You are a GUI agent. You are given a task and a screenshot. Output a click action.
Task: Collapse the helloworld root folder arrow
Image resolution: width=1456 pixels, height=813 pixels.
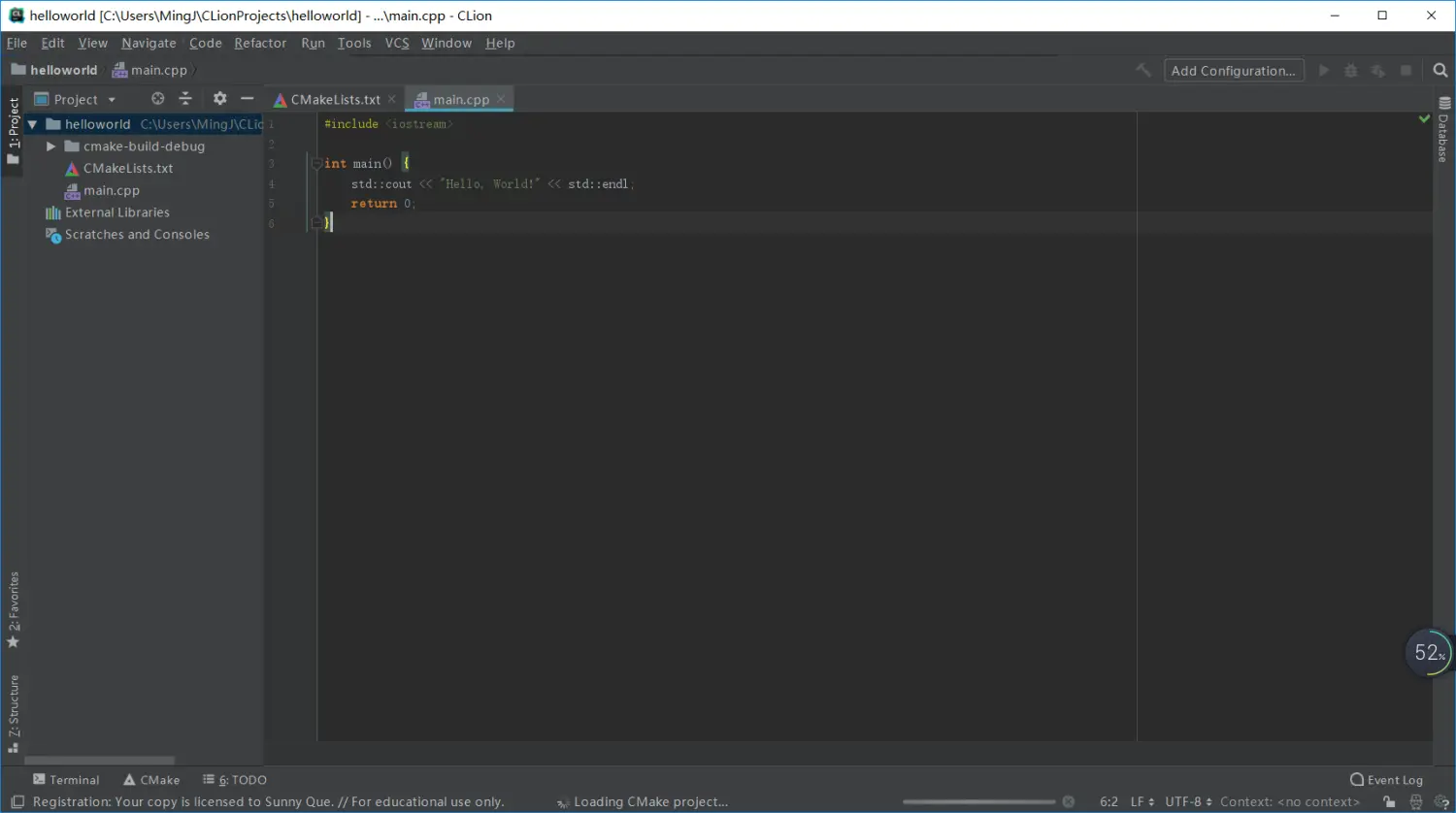tap(32, 124)
